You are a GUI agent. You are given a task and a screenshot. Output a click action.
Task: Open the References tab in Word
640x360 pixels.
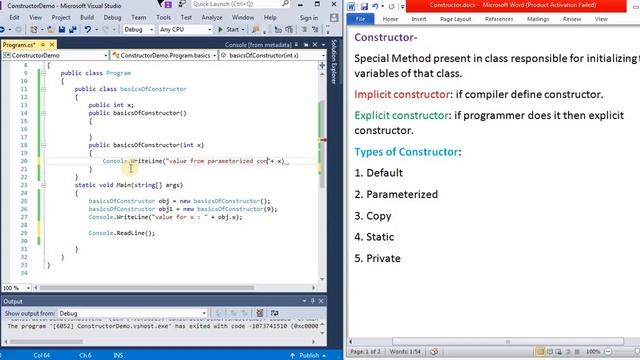click(x=499, y=19)
